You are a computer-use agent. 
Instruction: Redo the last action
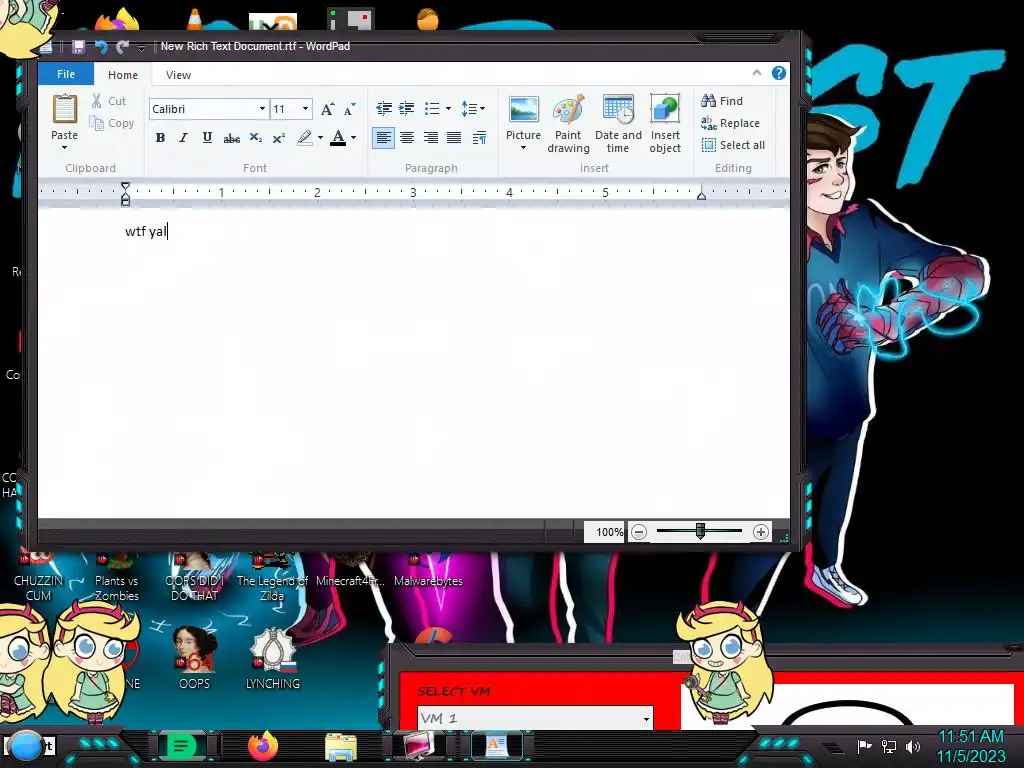[x=122, y=46]
